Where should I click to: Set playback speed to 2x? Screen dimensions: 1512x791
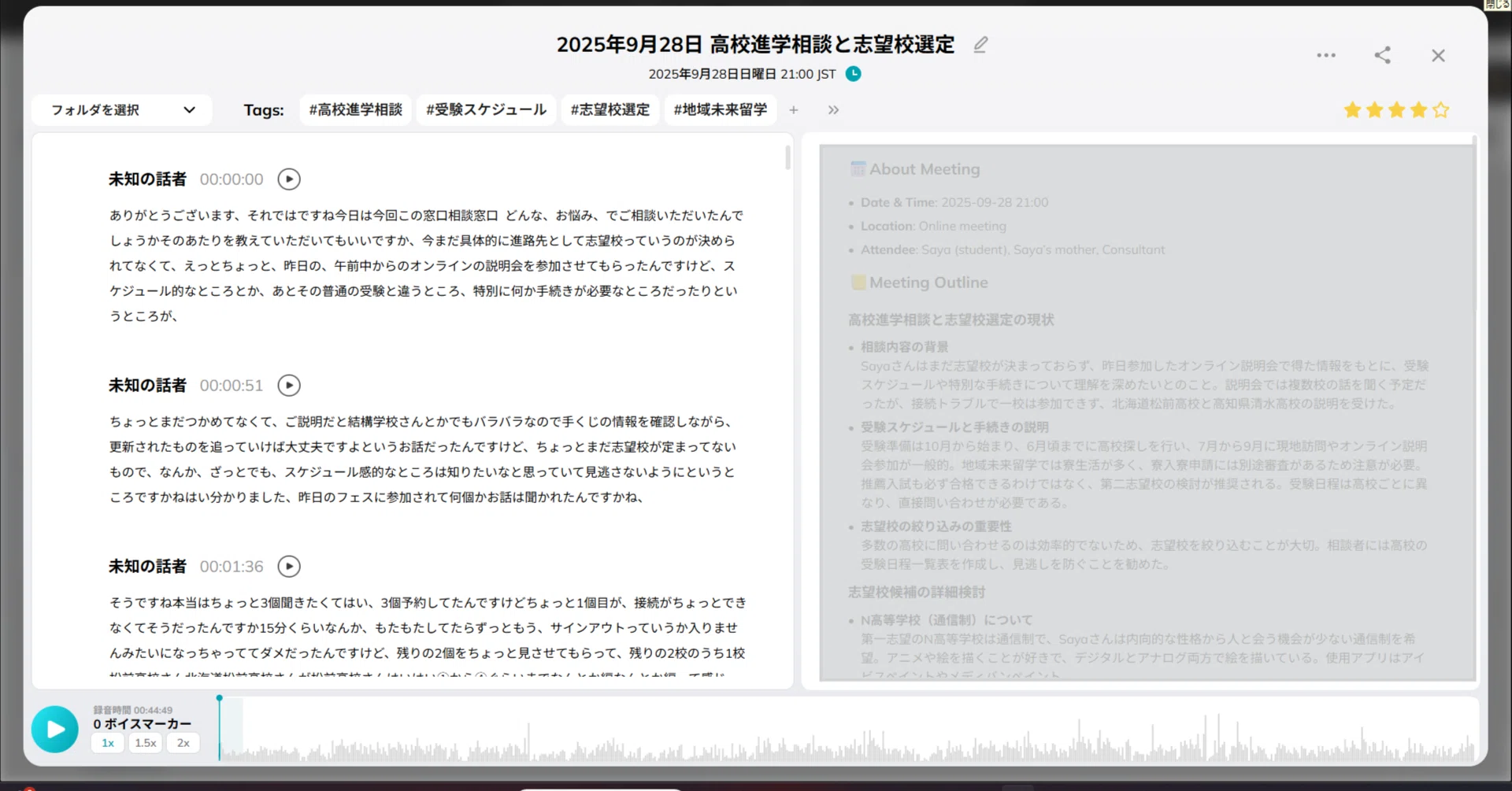[183, 743]
